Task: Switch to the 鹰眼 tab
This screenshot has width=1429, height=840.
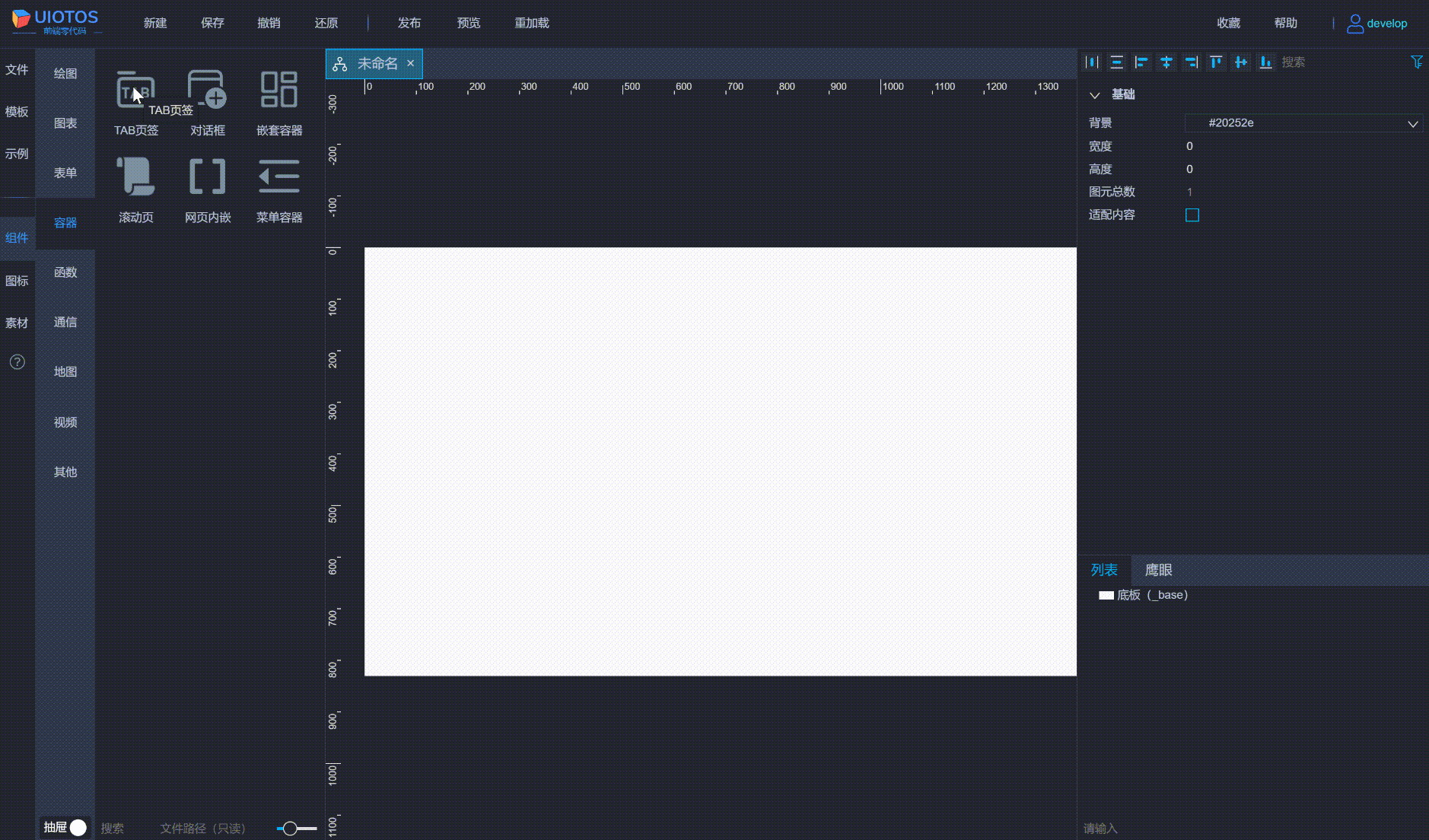Action: pos(1158,570)
